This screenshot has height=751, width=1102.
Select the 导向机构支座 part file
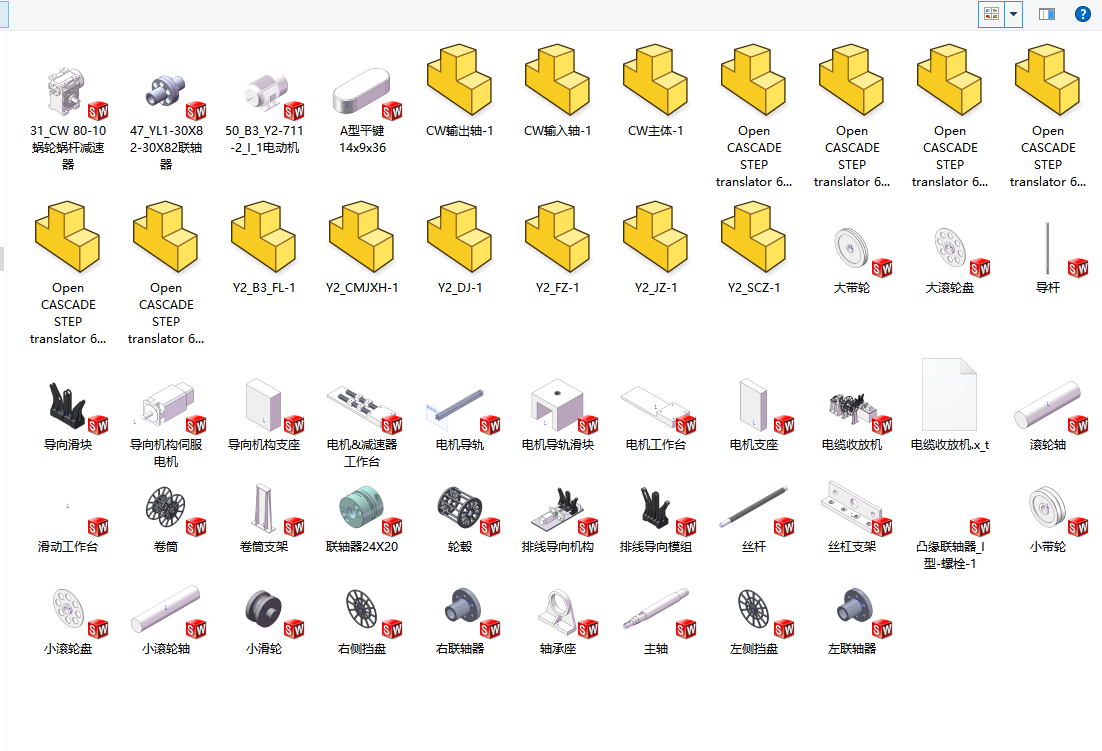click(264, 406)
